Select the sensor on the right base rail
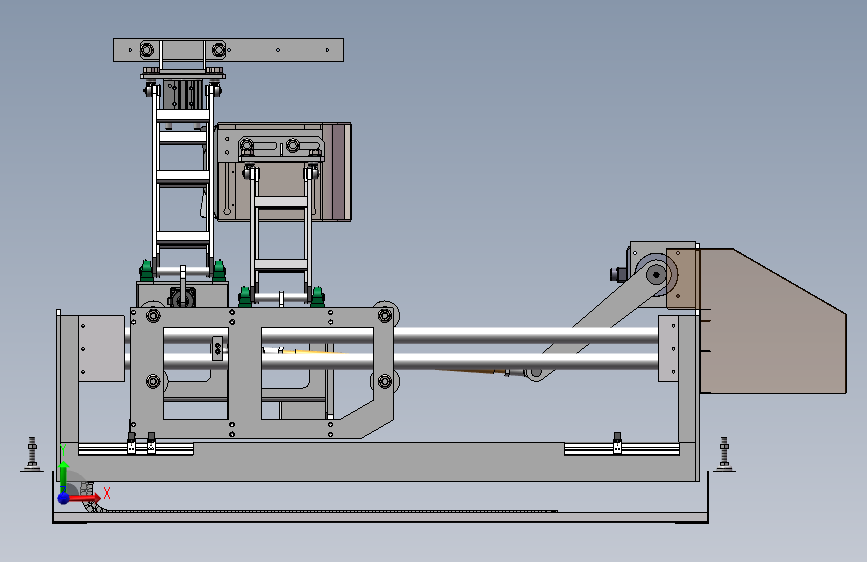The height and width of the screenshot is (562, 867). (x=617, y=444)
